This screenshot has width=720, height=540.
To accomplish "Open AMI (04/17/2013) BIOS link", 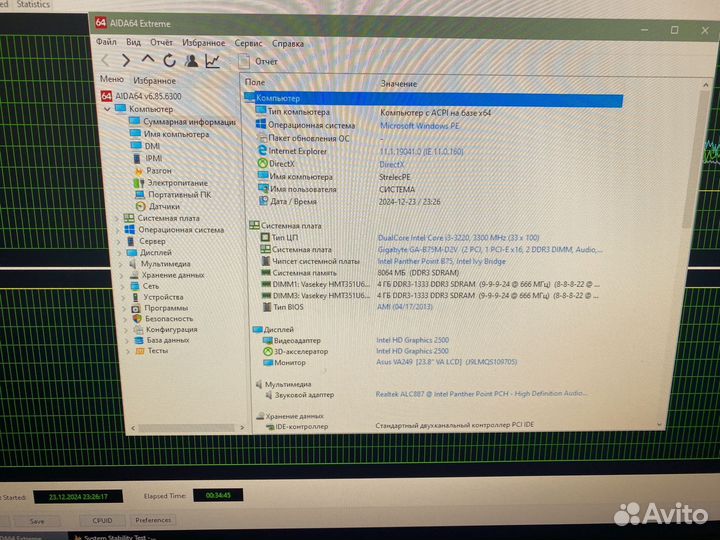I will [405, 306].
